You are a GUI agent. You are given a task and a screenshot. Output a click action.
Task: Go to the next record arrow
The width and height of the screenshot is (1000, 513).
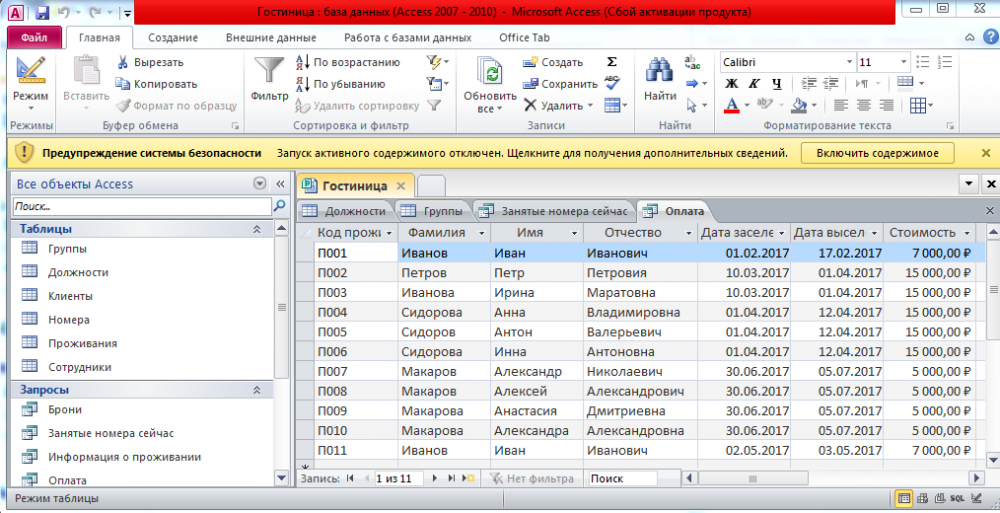436,479
